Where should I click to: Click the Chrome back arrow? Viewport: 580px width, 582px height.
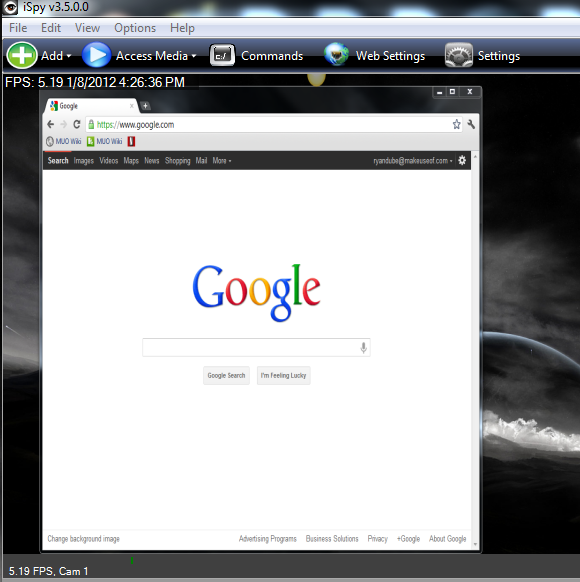[x=51, y=124]
